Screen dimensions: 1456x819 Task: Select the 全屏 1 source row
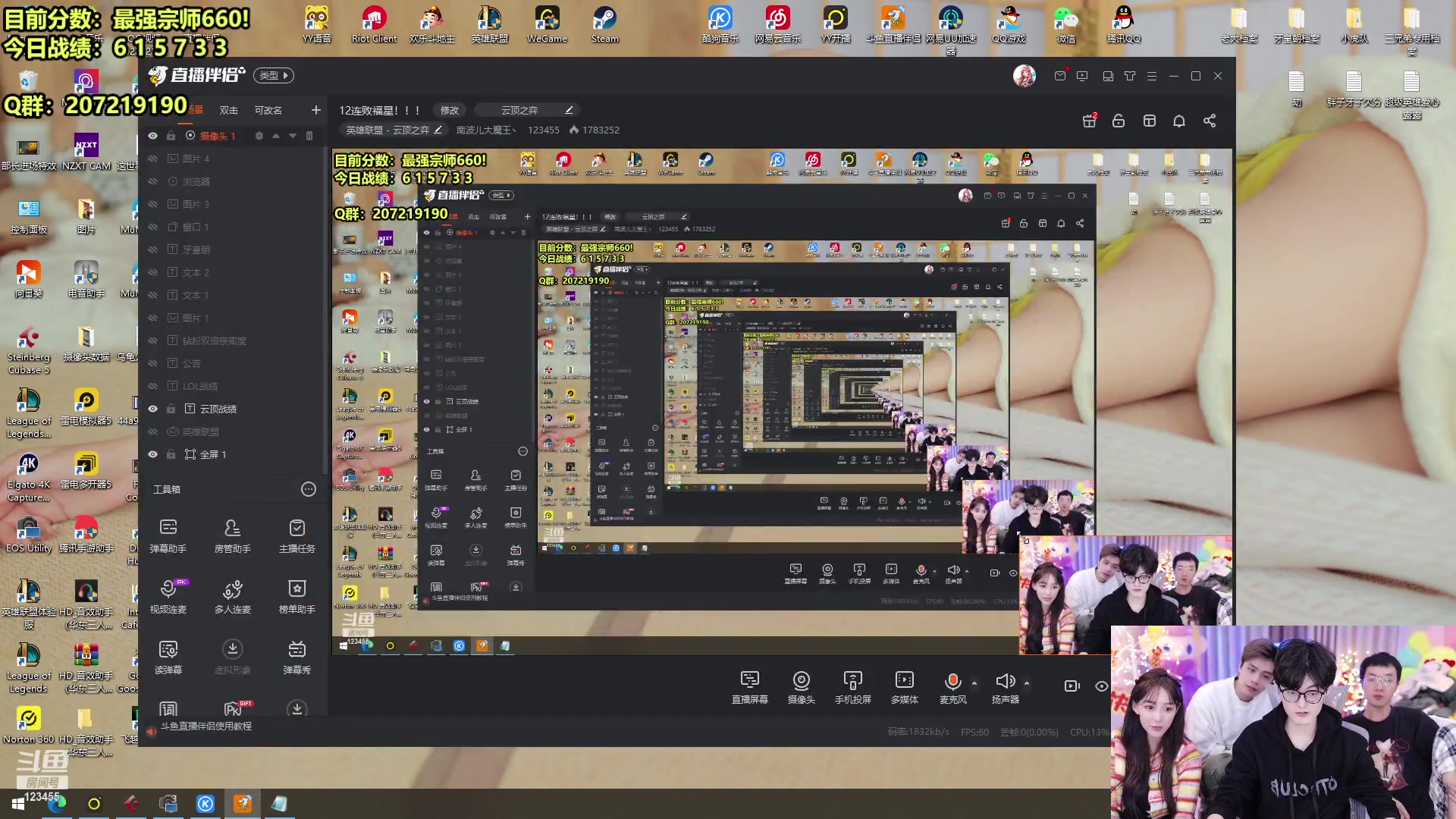click(x=234, y=454)
